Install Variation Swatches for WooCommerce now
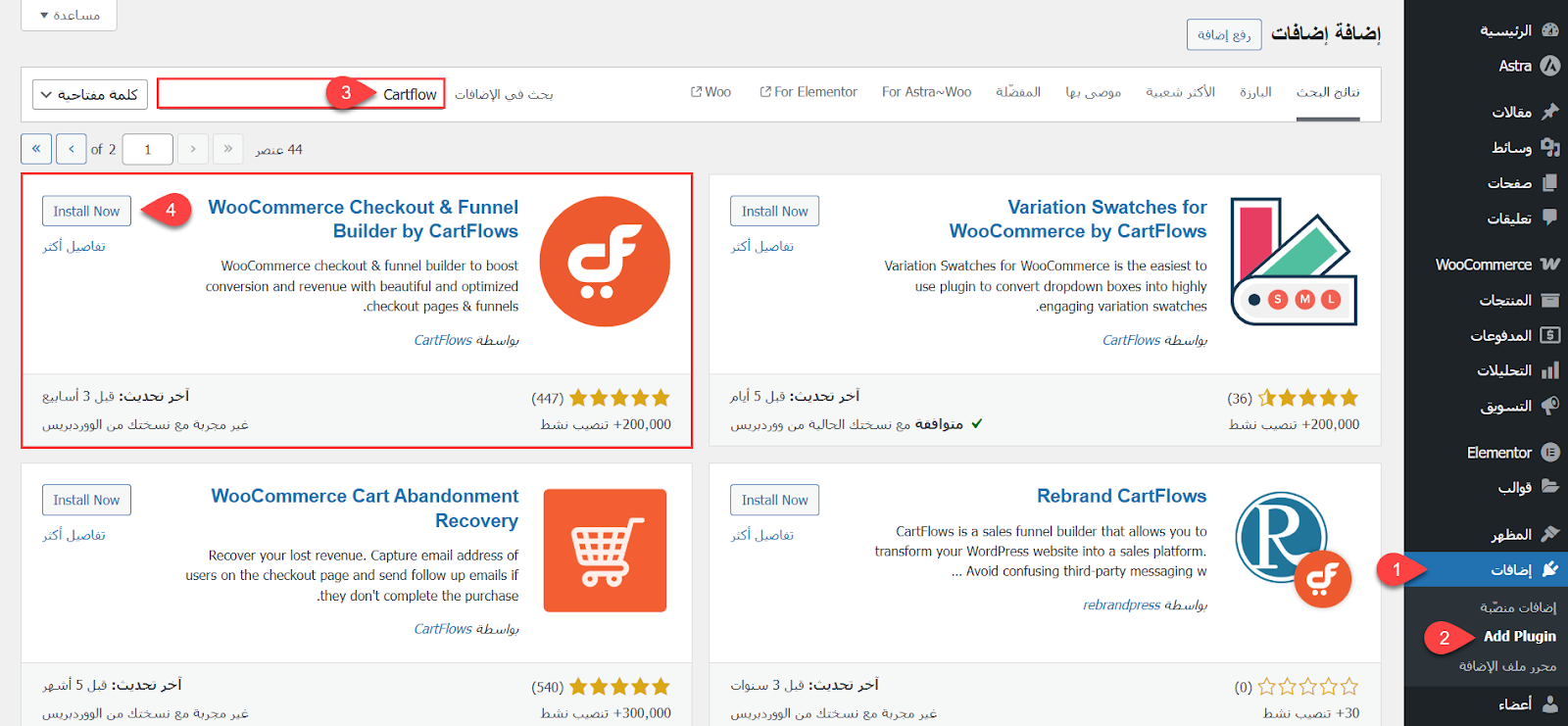This screenshot has height=726, width=1568. 774,211
